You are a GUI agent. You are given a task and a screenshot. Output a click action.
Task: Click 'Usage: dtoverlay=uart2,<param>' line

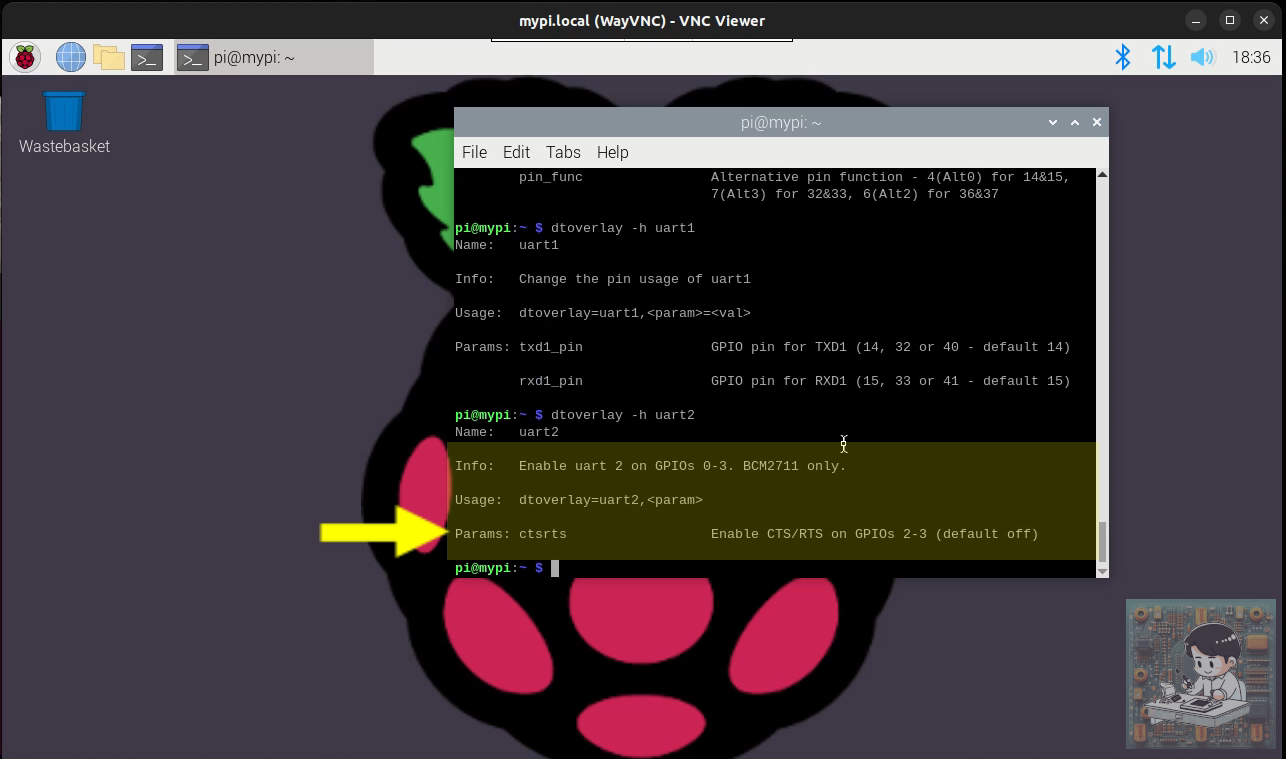(579, 500)
